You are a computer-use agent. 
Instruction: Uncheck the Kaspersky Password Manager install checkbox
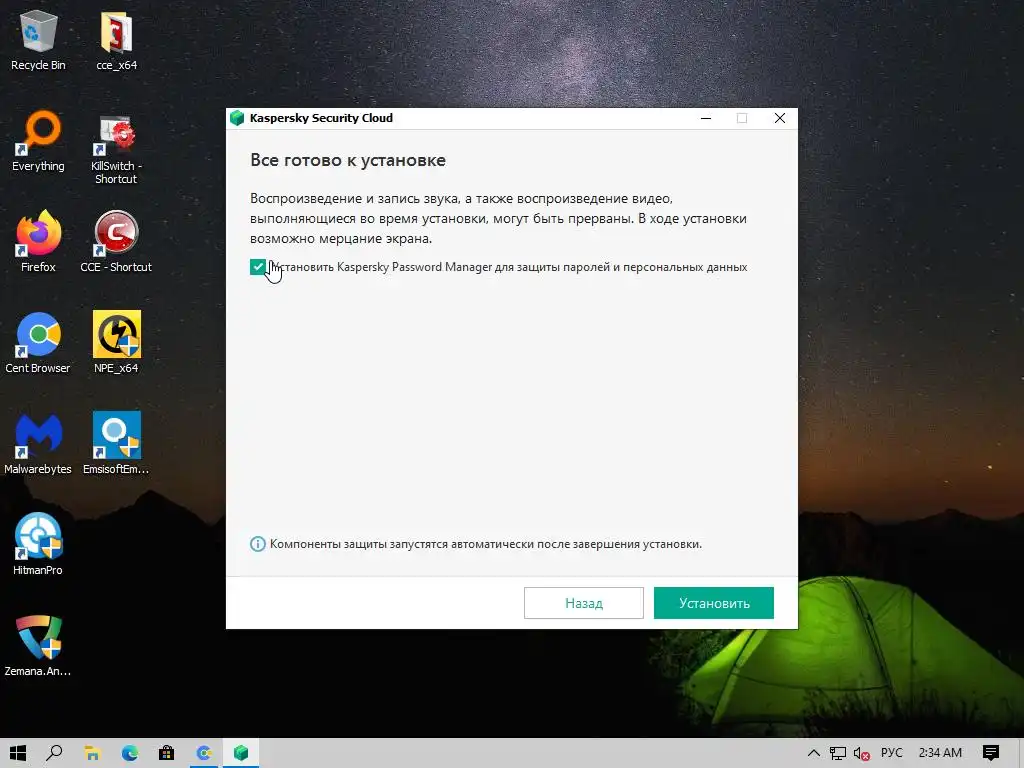[x=257, y=266]
